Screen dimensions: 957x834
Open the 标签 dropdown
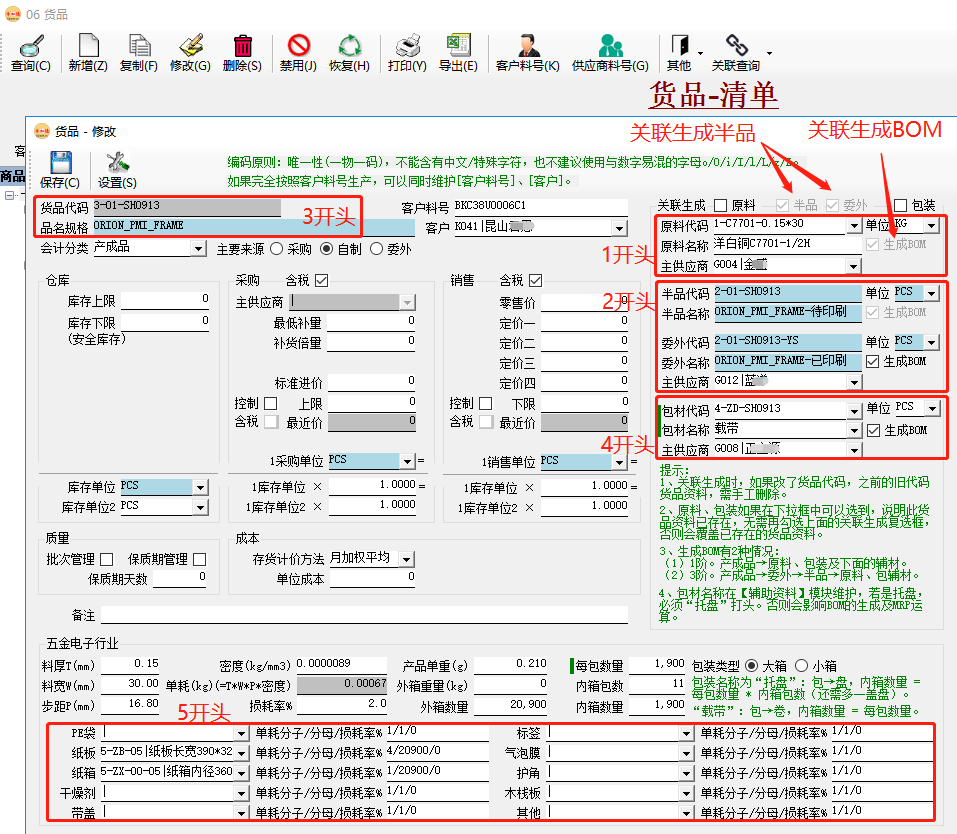click(687, 733)
